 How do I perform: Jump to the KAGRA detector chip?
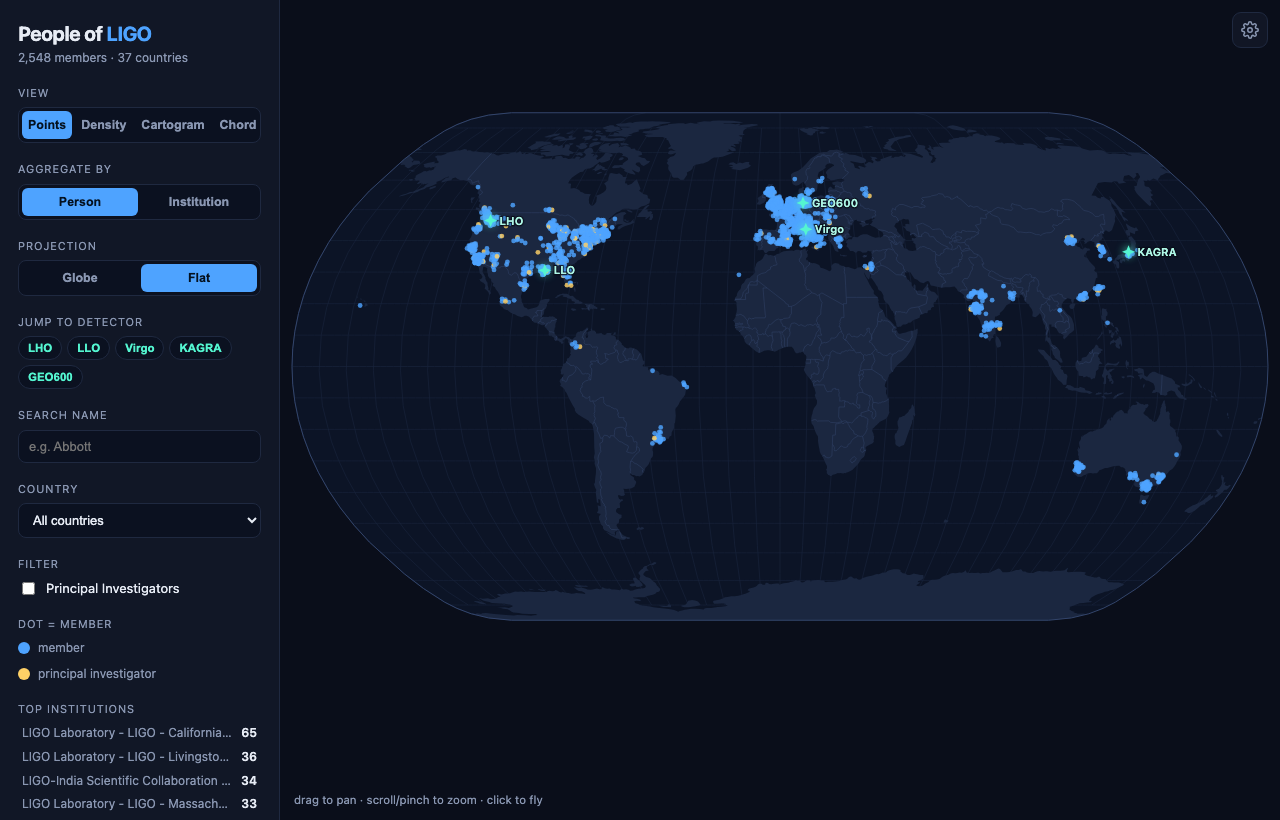(201, 348)
